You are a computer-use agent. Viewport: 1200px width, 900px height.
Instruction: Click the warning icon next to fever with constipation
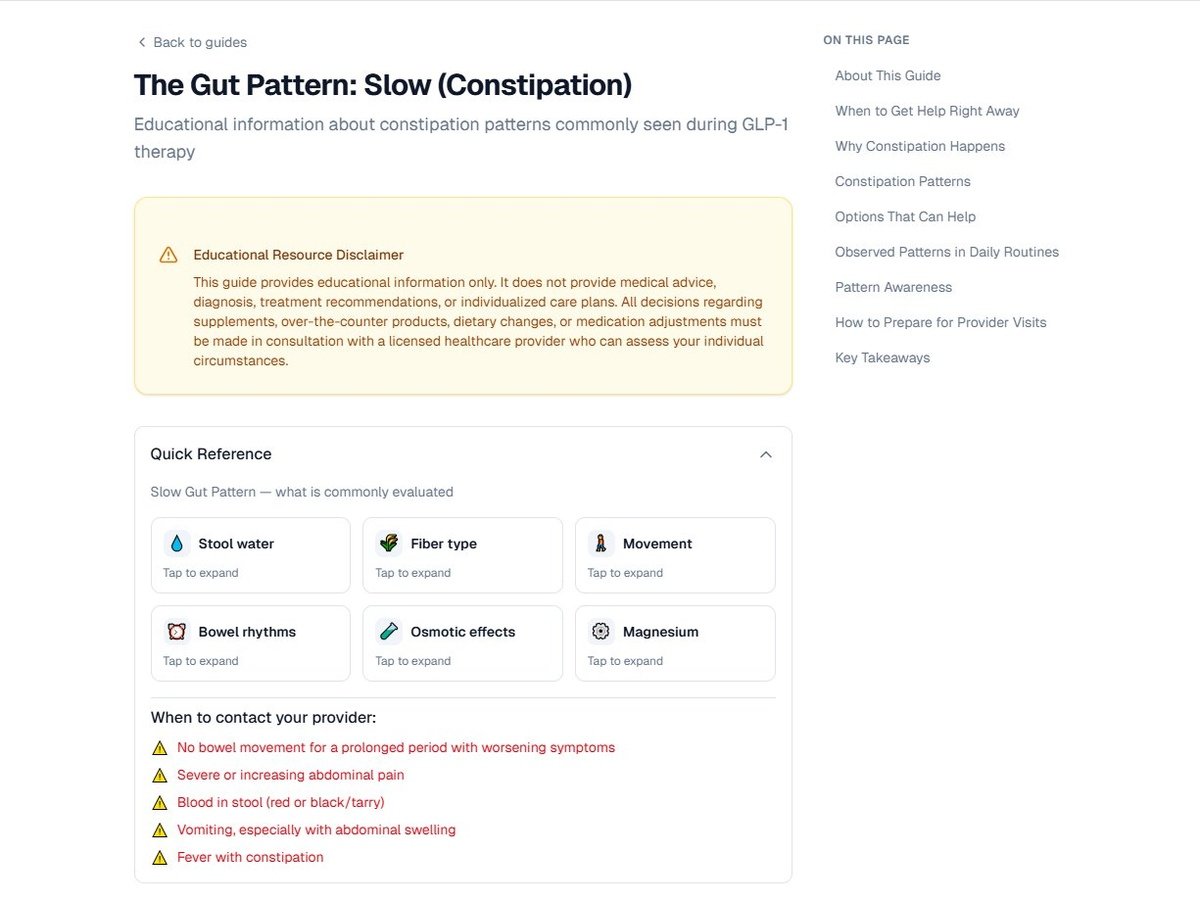[160, 856]
